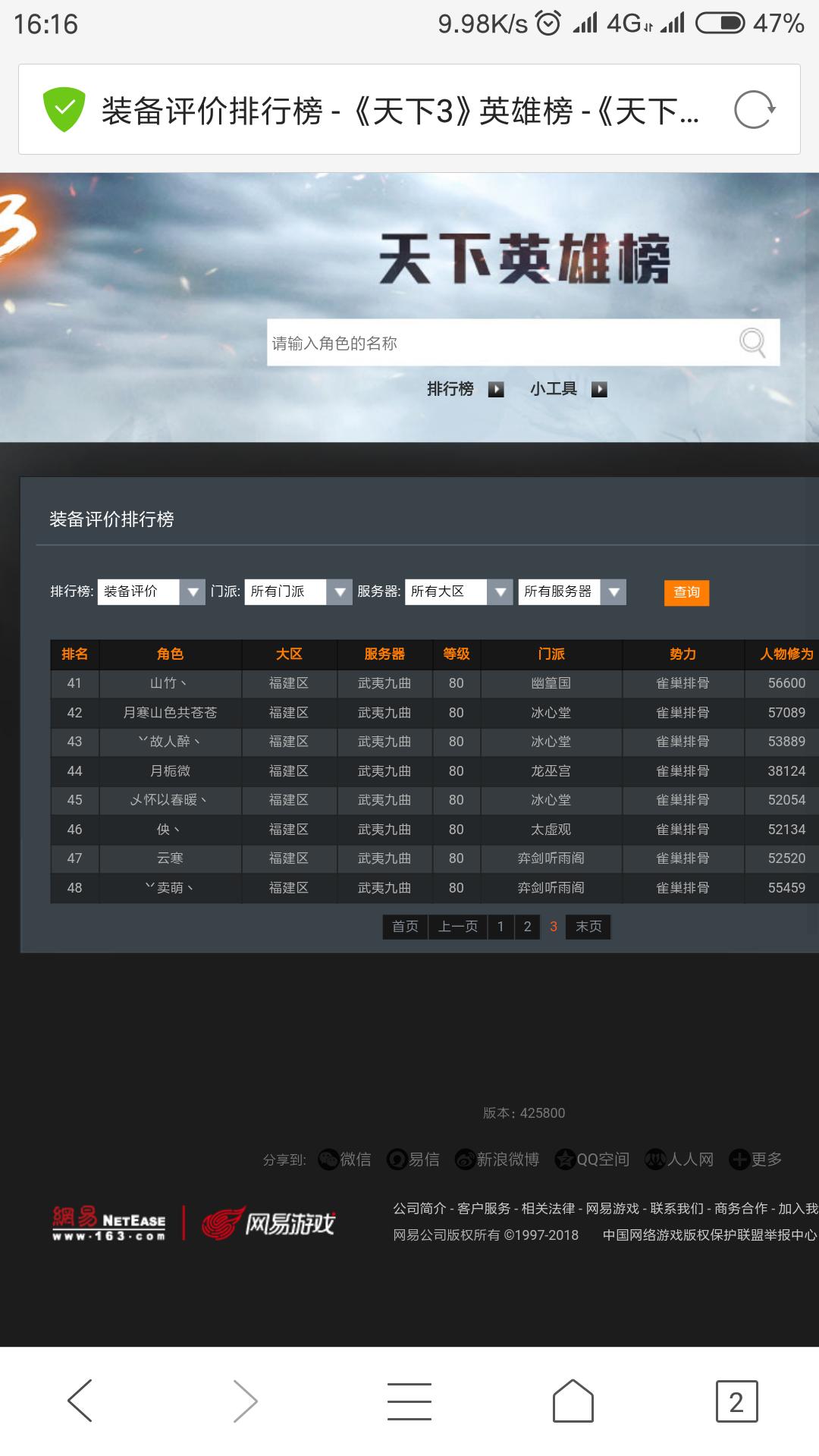The width and height of the screenshot is (819, 1456).
Task: Expand the 所有服务器 dropdown
Action: click(x=573, y=591)
